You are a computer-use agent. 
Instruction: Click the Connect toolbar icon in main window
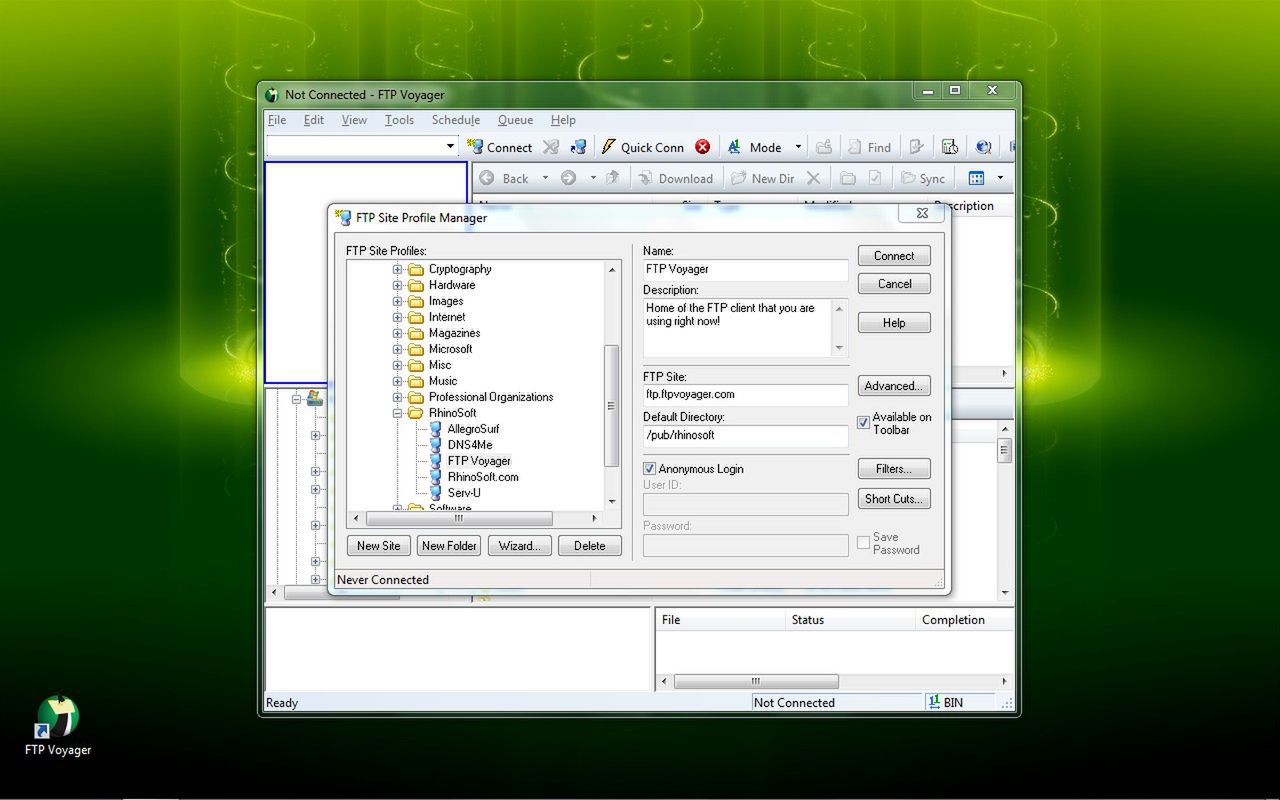click(476, 147)
